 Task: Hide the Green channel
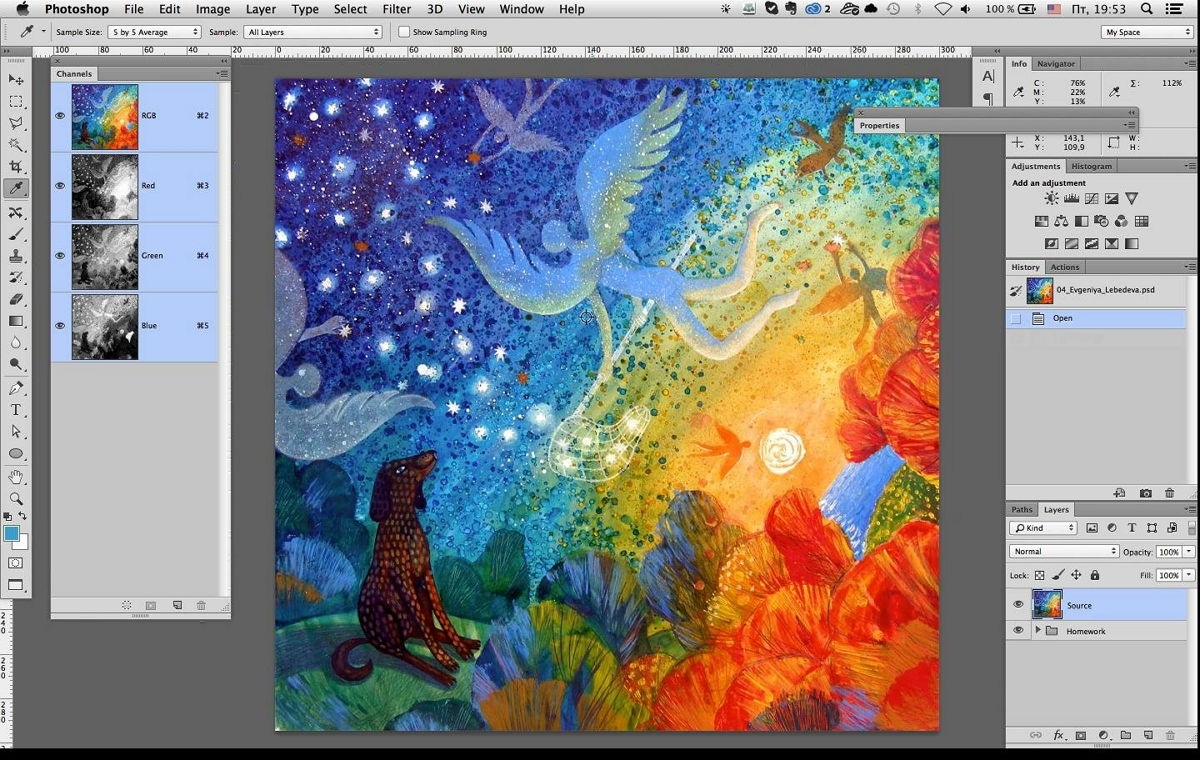(60, 256)
